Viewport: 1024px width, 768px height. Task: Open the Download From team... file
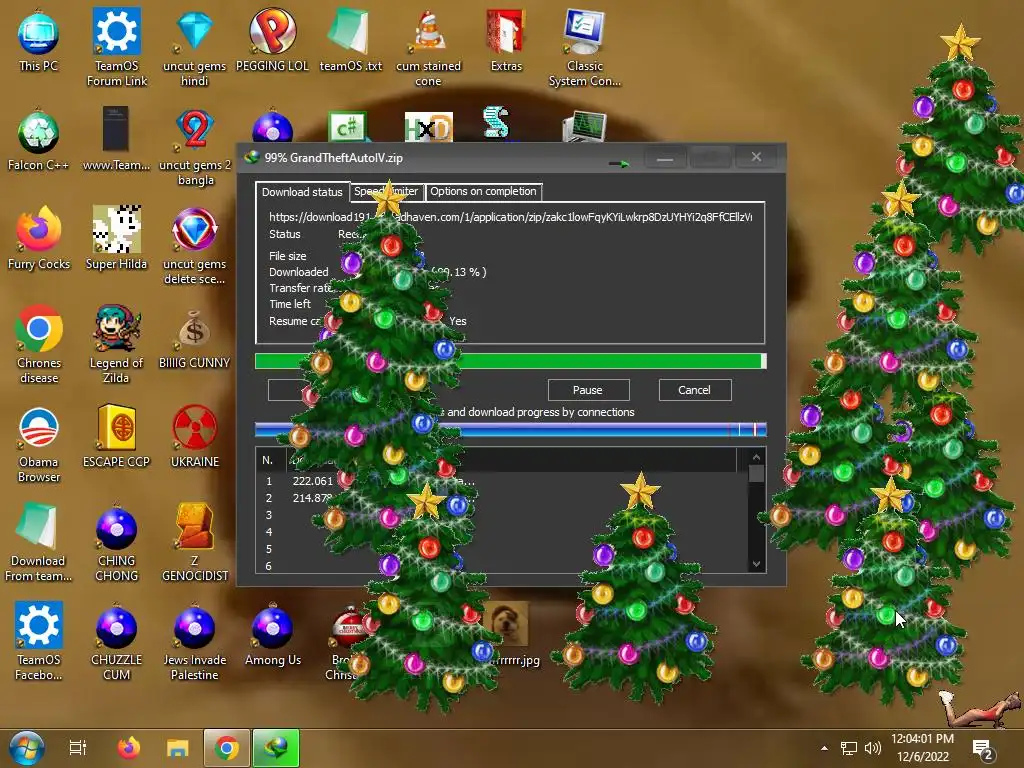click(x=39, y=543)
